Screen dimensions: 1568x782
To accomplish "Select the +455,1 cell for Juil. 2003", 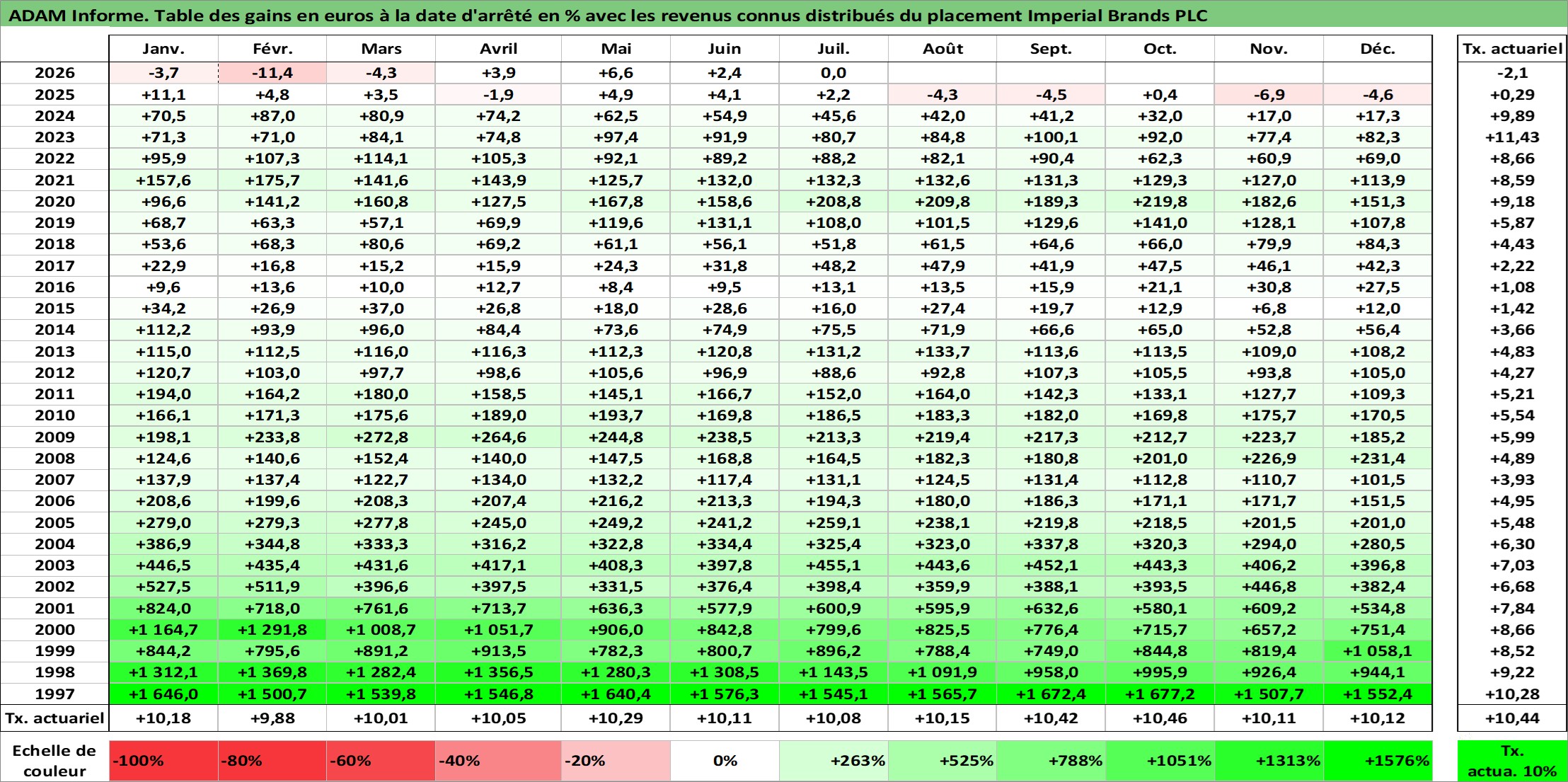I will coord(834,565).
